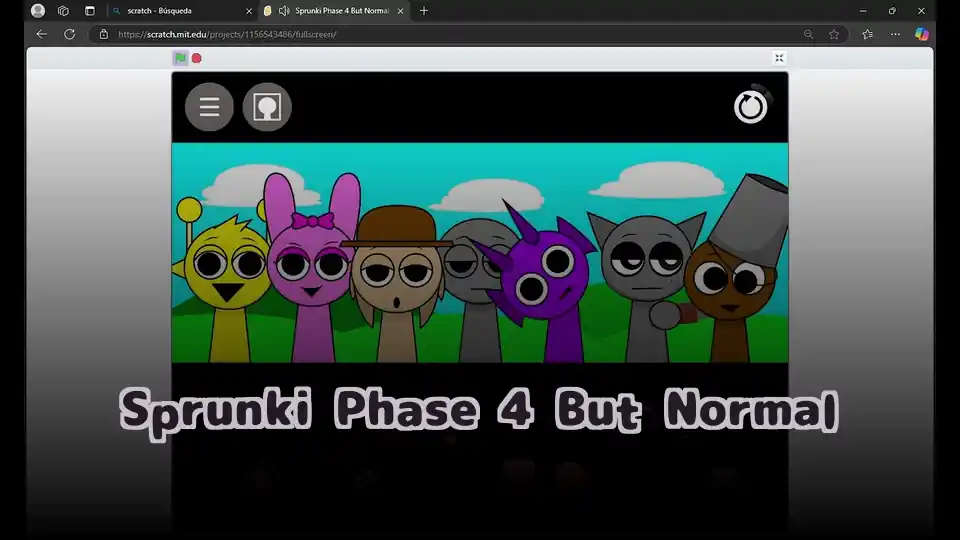The image size is (960, 540).
Task: Close the scratch - Búsqueda tab
Action: coord(249,11)
